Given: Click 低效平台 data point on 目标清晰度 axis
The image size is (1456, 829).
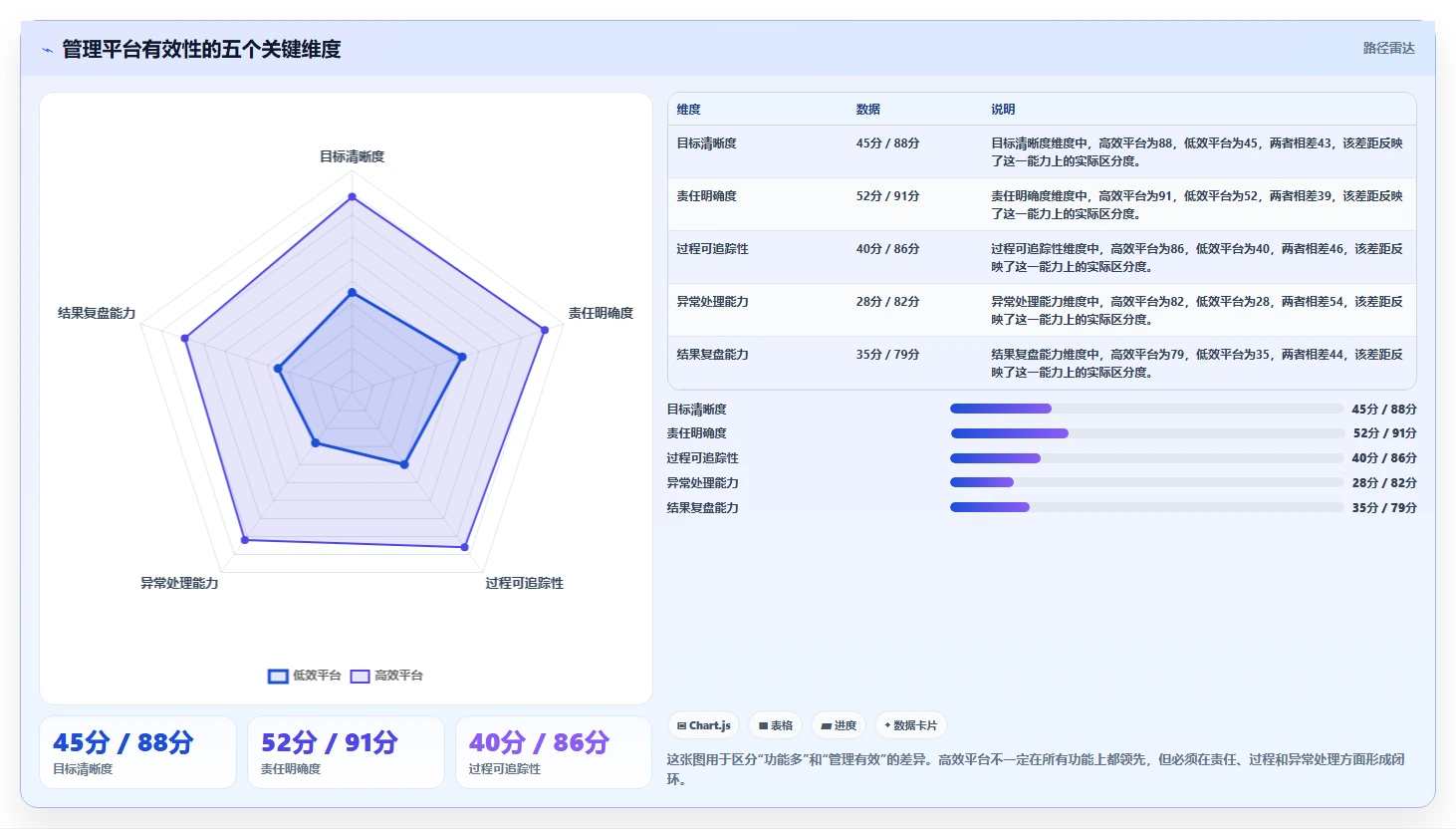Looking at the screenshot, I should pyautogui.click(x=352, y=293).
